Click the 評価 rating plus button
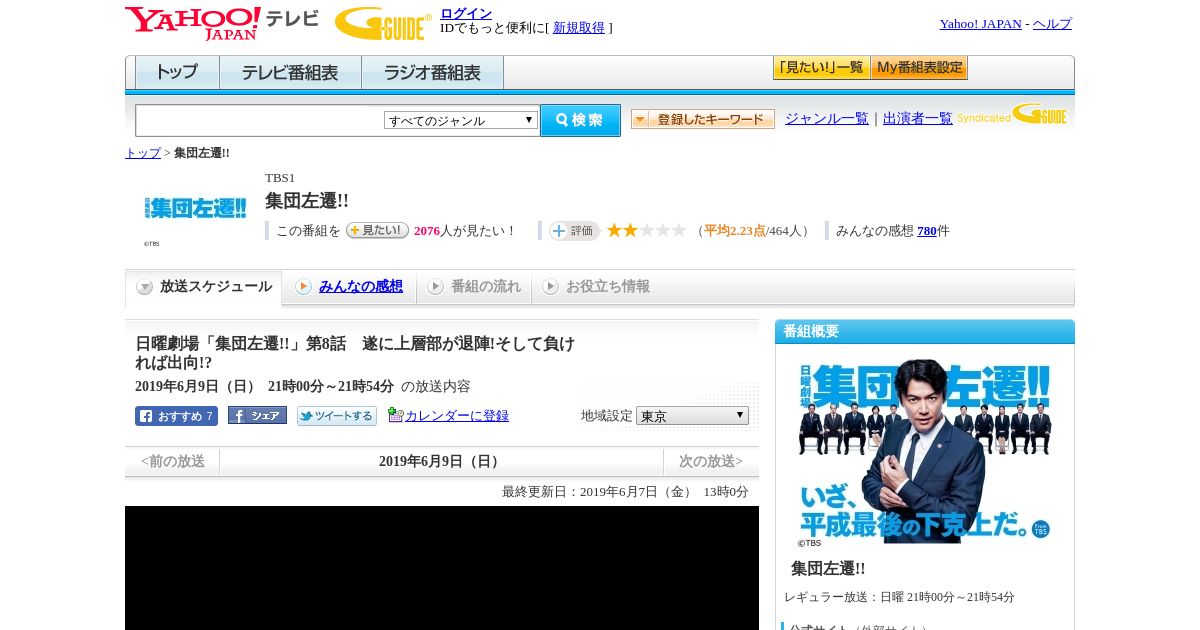This screenshot has width=1200, height=630. point(574,231)
